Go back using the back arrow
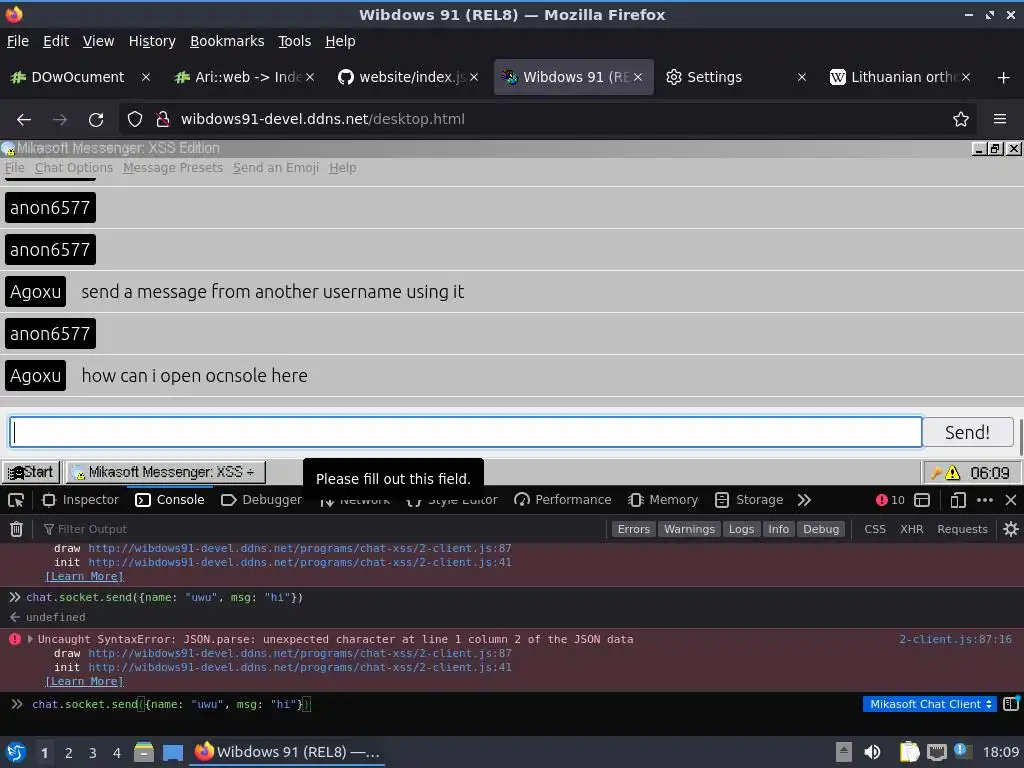Viewport: 1024px width, 768px height. tap(24, 120)
